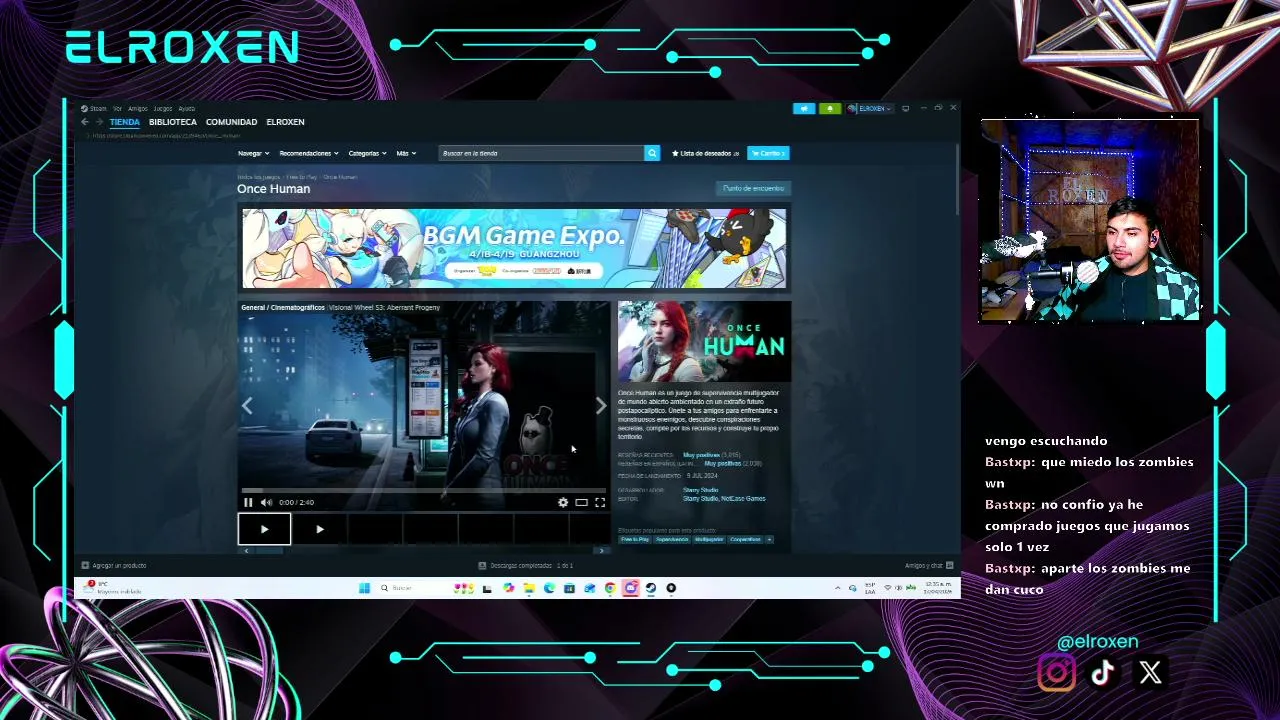Open the Juegos menu
This screenshot has width=1280, height=720.
(x=163, y=108)
